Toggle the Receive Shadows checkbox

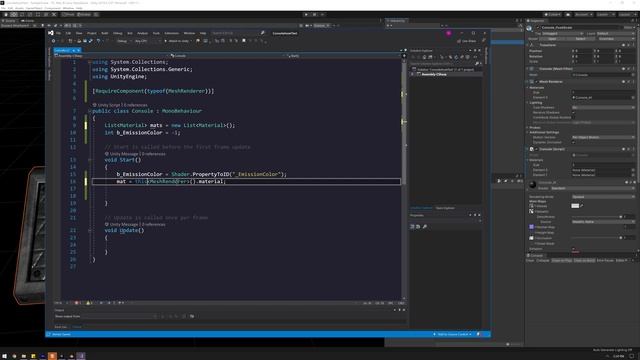pos(573,113)
